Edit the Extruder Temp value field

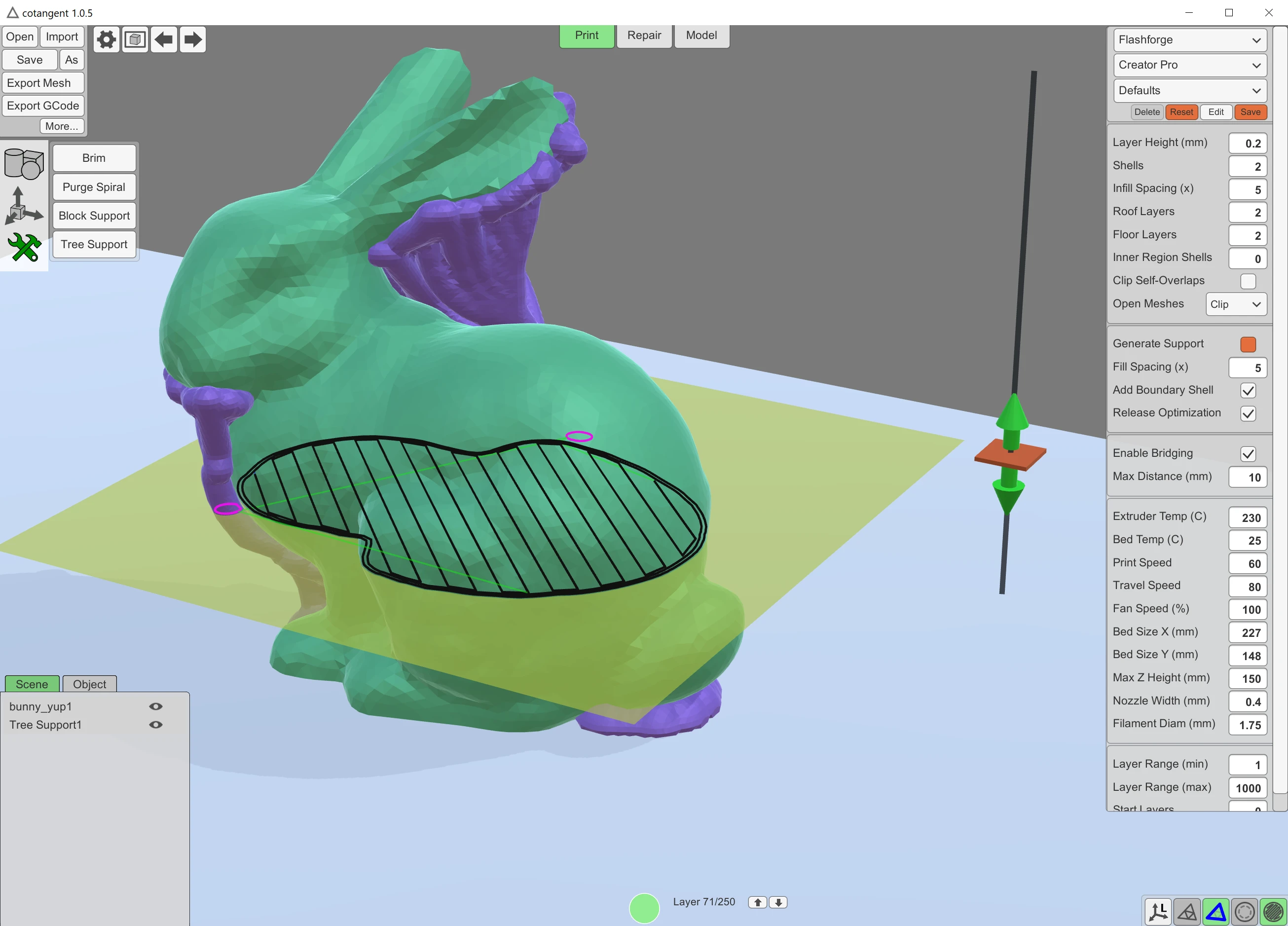1248,517
